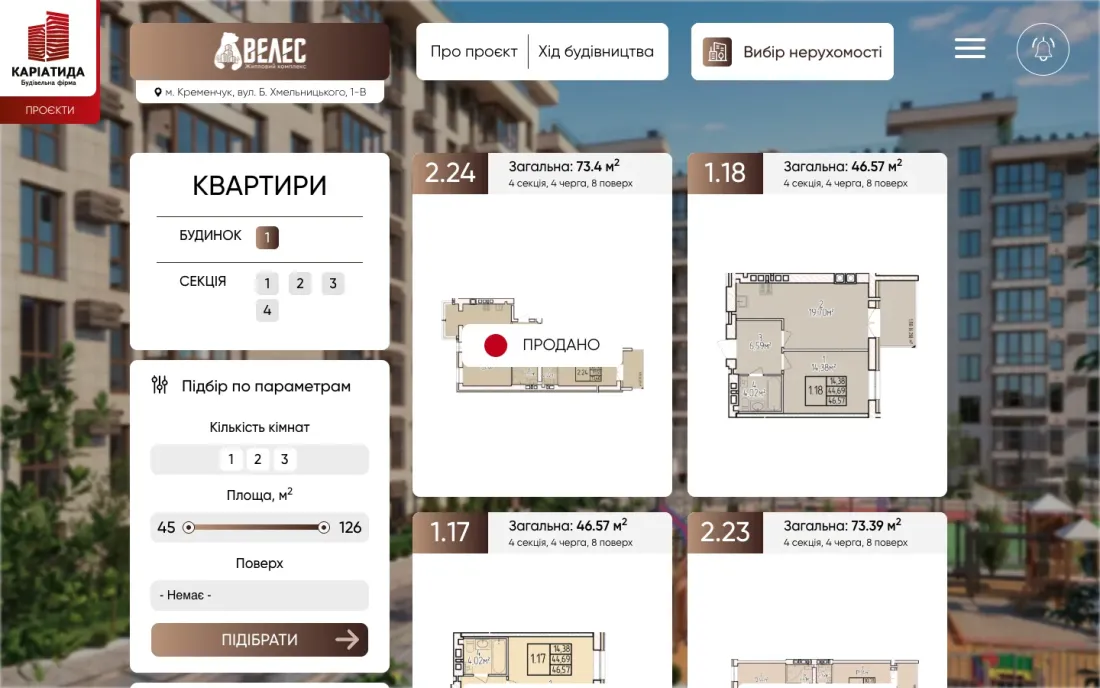The image size is (1100, 688).
Task: Click the filter sliders icon beside Підбір по параметрам
Action: (x=160, y=384)
